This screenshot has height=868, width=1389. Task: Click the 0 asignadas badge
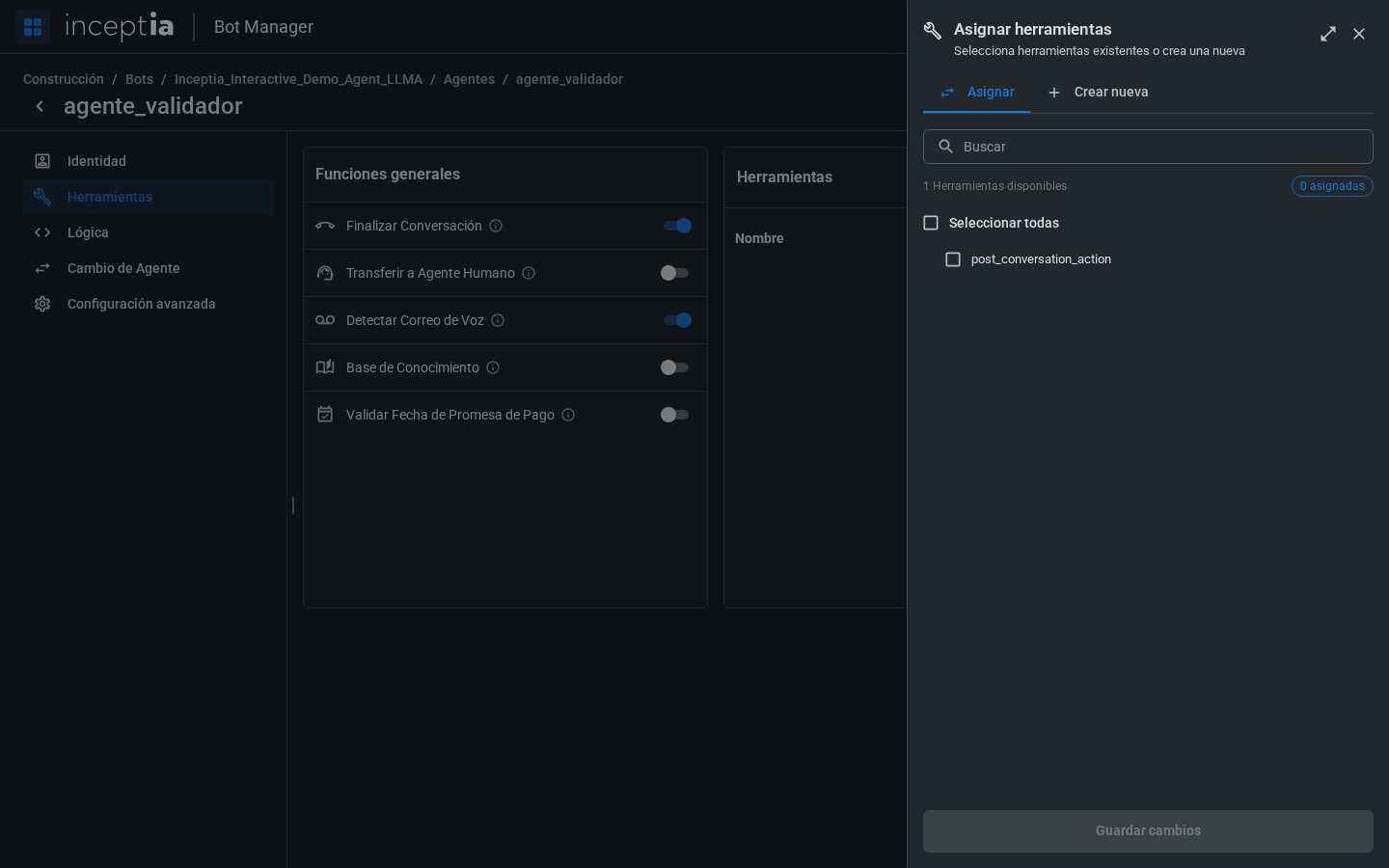pos(1332,186)
